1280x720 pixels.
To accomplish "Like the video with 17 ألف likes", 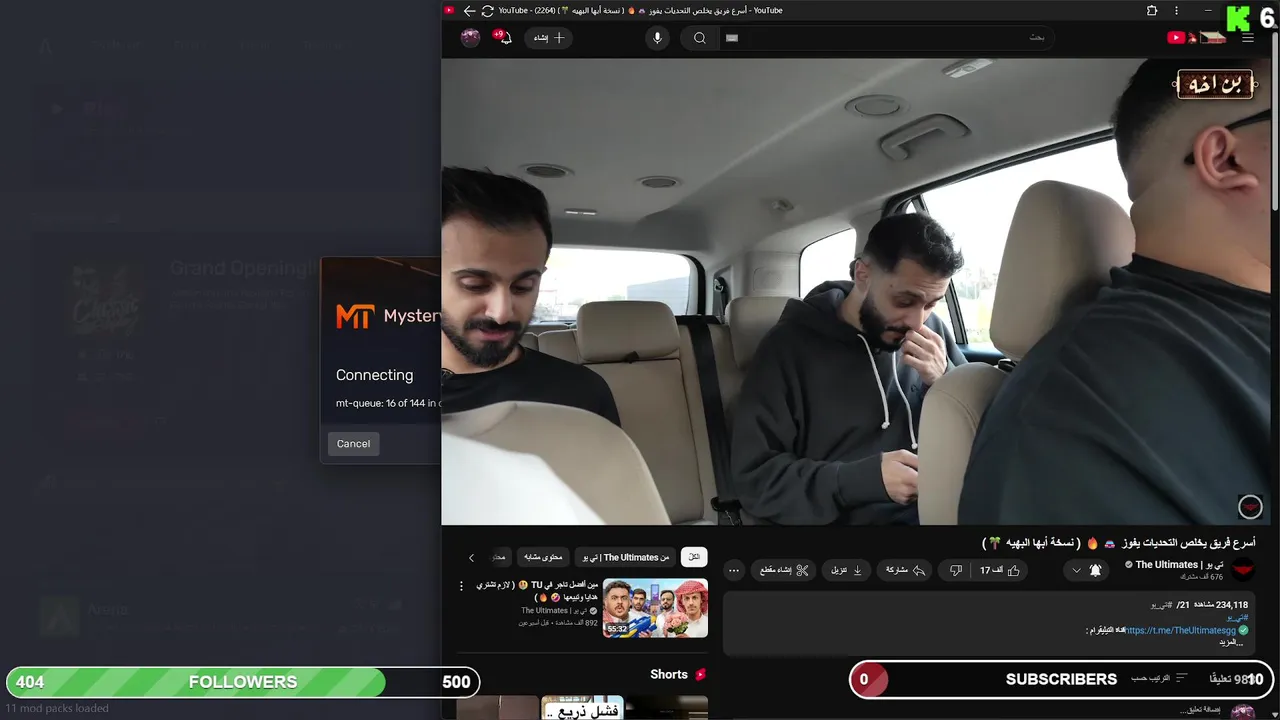I will (1000, 570).
